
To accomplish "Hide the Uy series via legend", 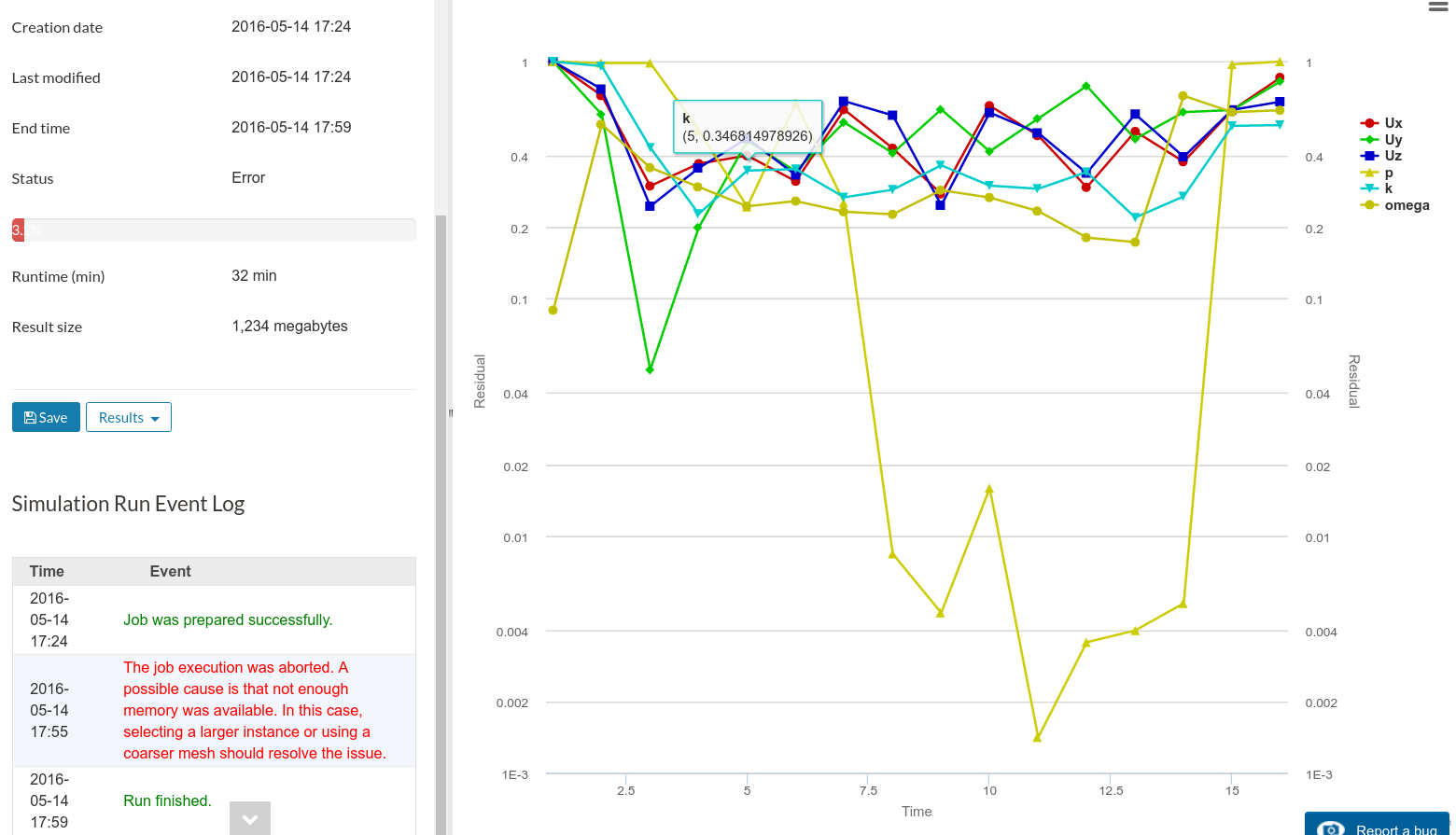I will click(1393, 140).
